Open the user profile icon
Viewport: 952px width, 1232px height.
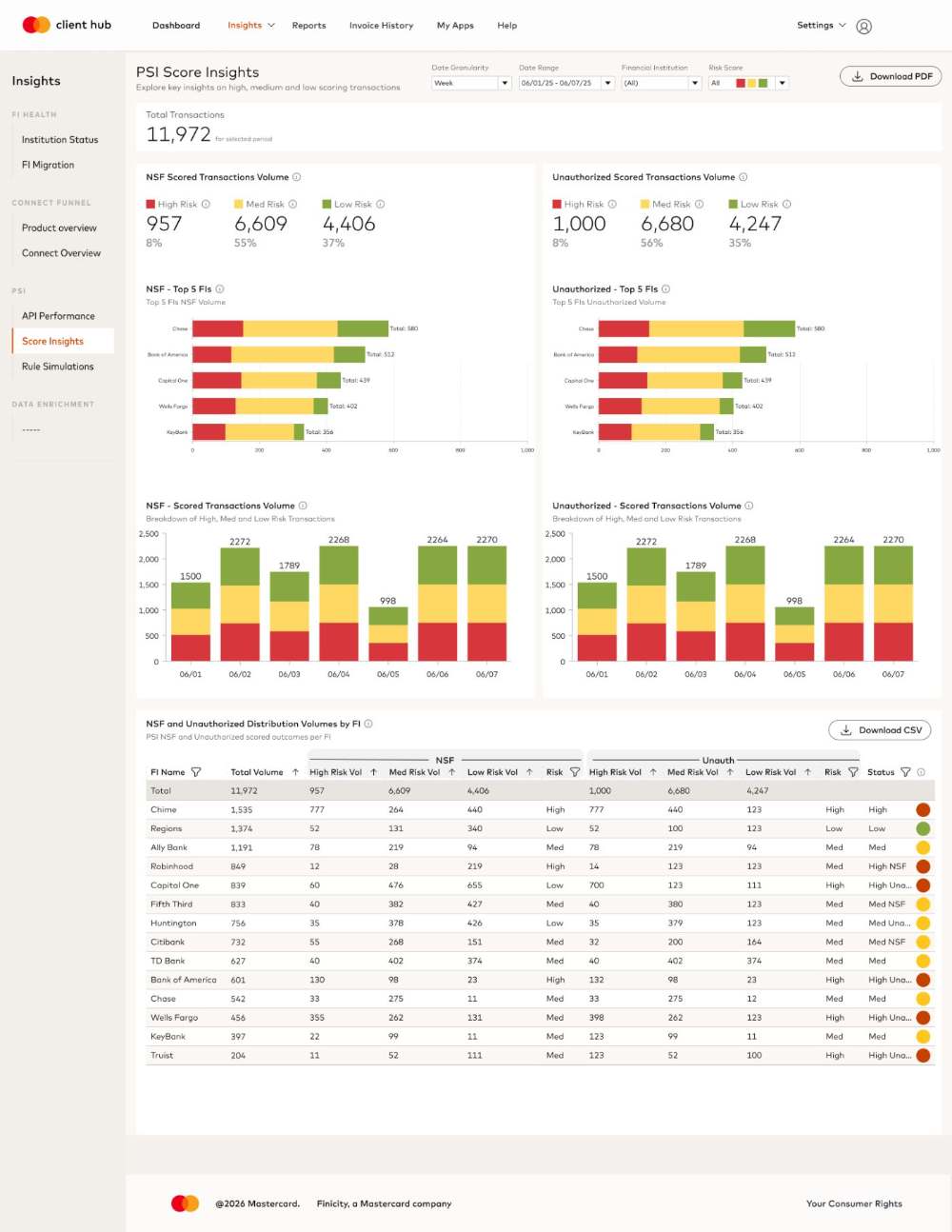[863, 27]
